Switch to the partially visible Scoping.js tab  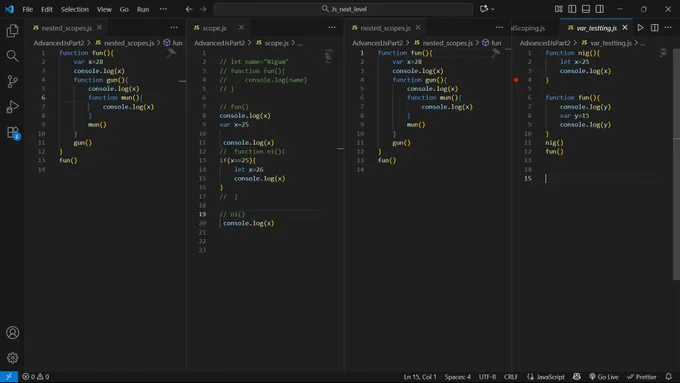point(528,28)
